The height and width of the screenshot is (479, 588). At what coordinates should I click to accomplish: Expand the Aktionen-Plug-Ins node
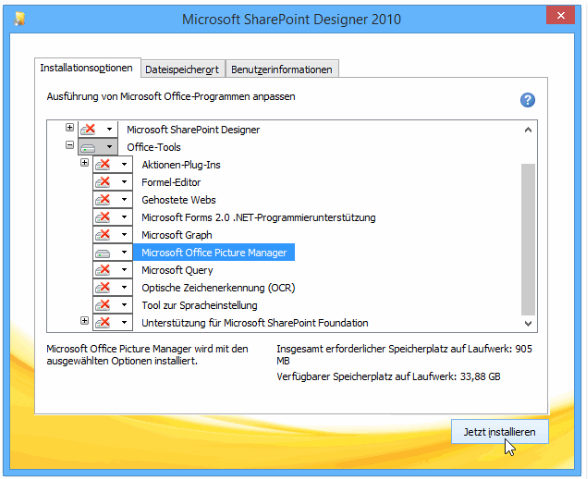pyautogui.click(x=85, y=162)
